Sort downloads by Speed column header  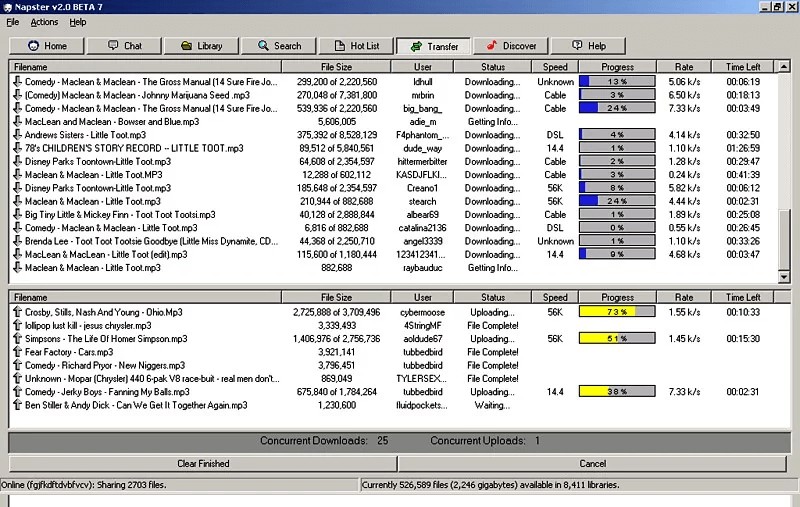[555, 67]
